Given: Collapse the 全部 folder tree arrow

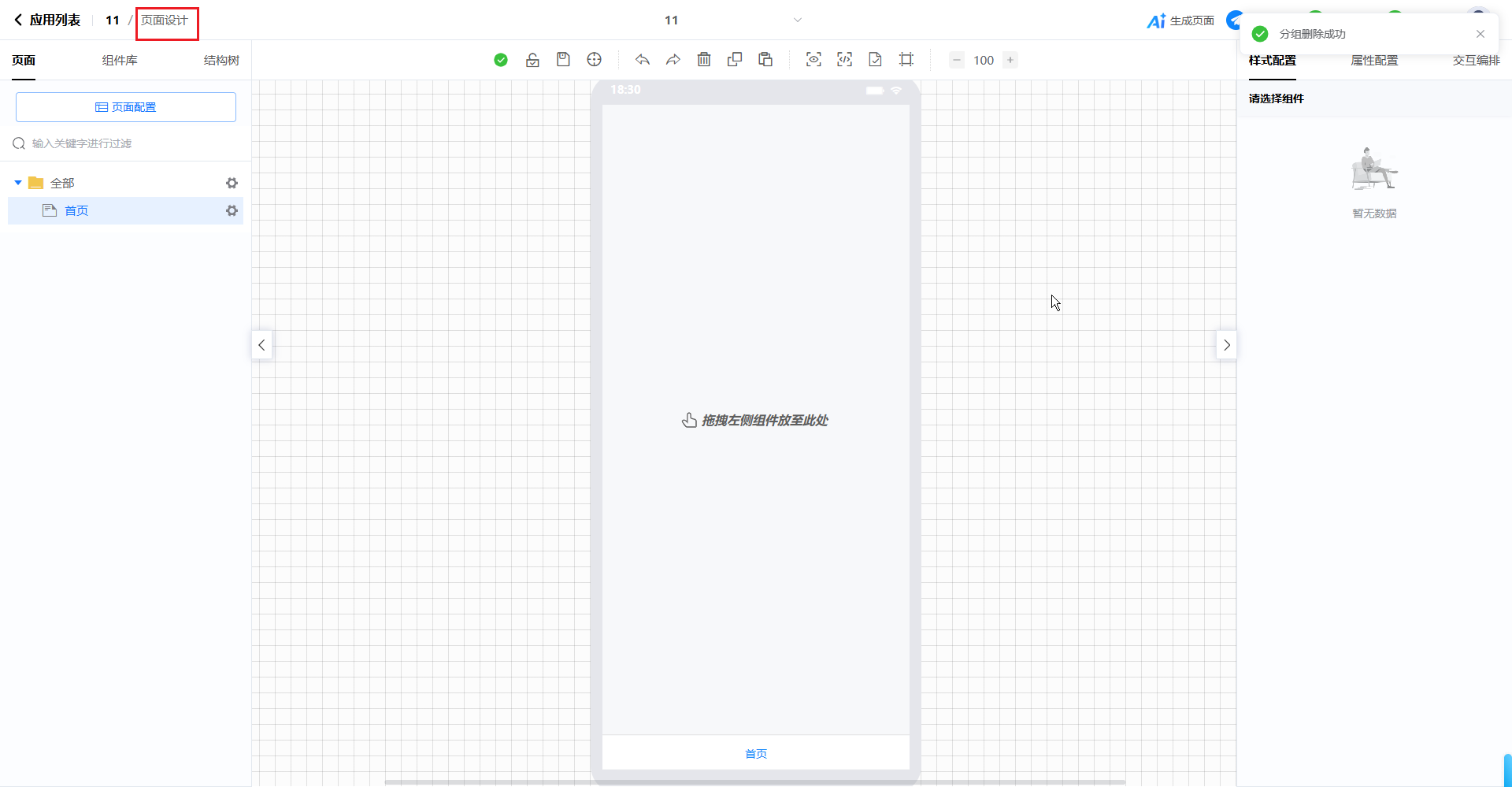Looking at the screenshot, I should 18,183.
